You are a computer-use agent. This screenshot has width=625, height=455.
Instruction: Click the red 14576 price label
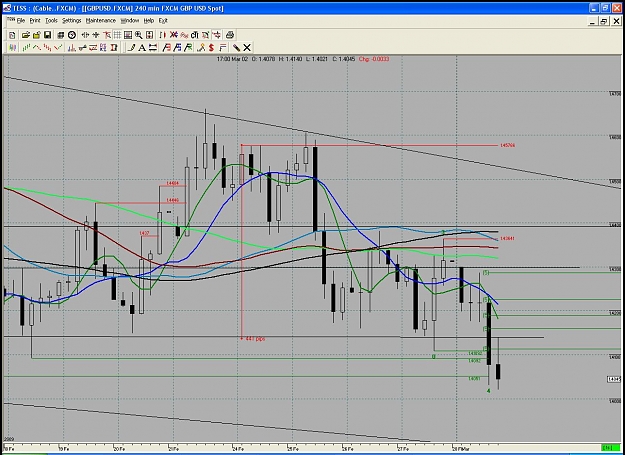coord(507,145)
